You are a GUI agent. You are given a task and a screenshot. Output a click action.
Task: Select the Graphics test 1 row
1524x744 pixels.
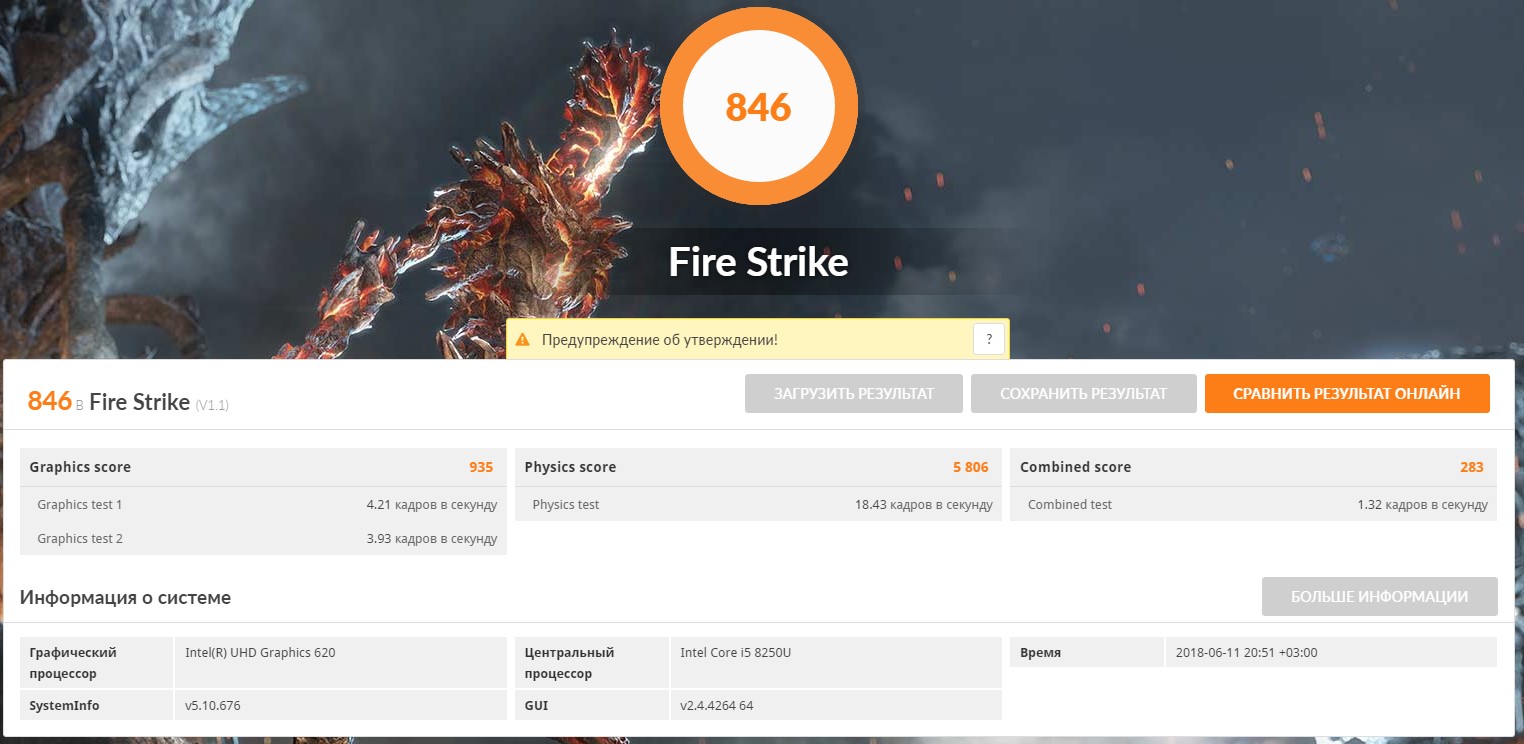[263, 505]
